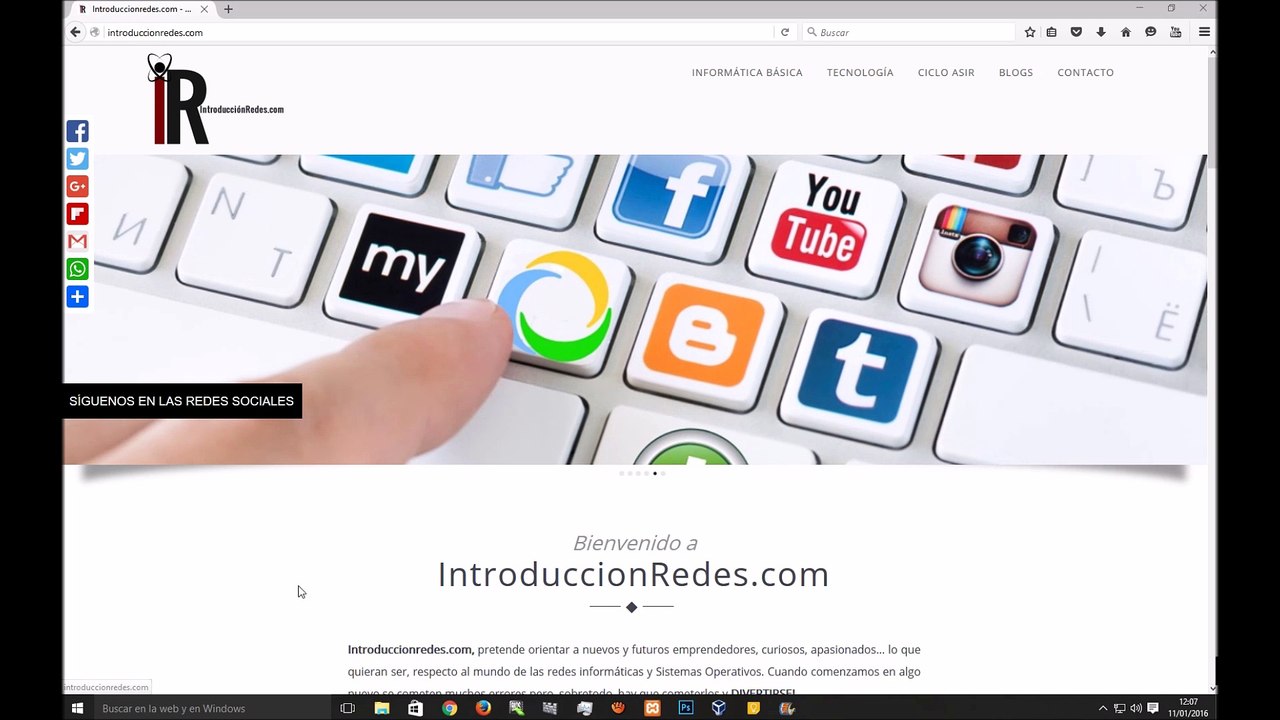Viewport: 1280px width, 720px height.
Task: Select the second slider pagination dot
Action: 630,473
